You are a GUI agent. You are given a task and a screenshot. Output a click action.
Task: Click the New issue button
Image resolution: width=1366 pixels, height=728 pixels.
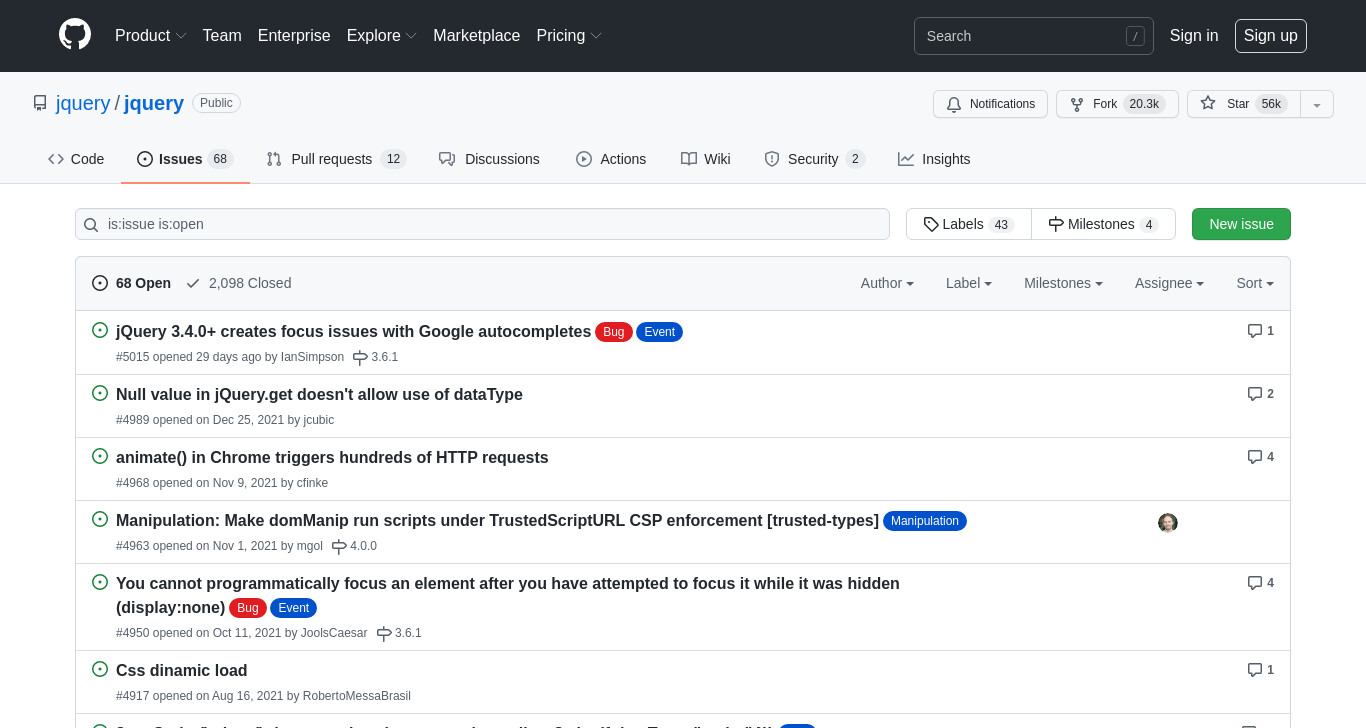pos(1241,224)
